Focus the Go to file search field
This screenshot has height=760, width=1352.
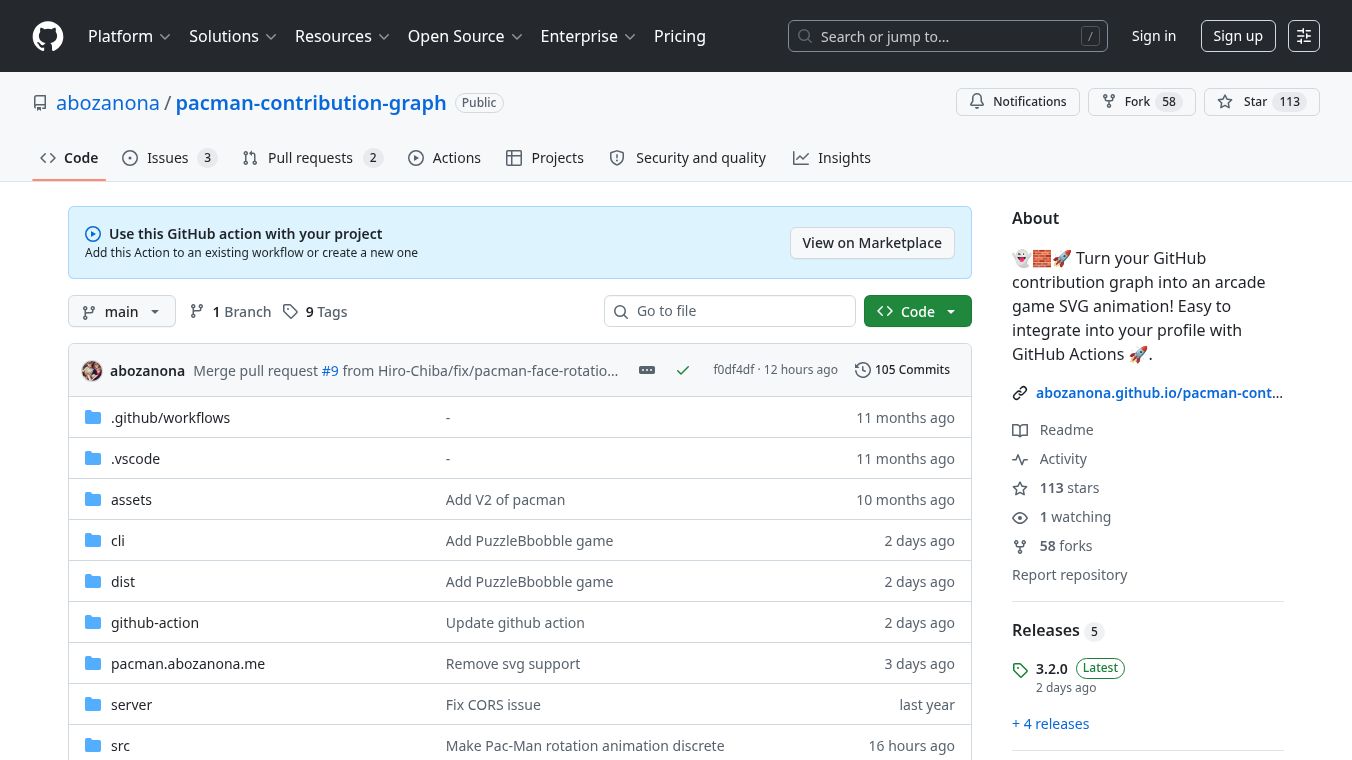730,311
